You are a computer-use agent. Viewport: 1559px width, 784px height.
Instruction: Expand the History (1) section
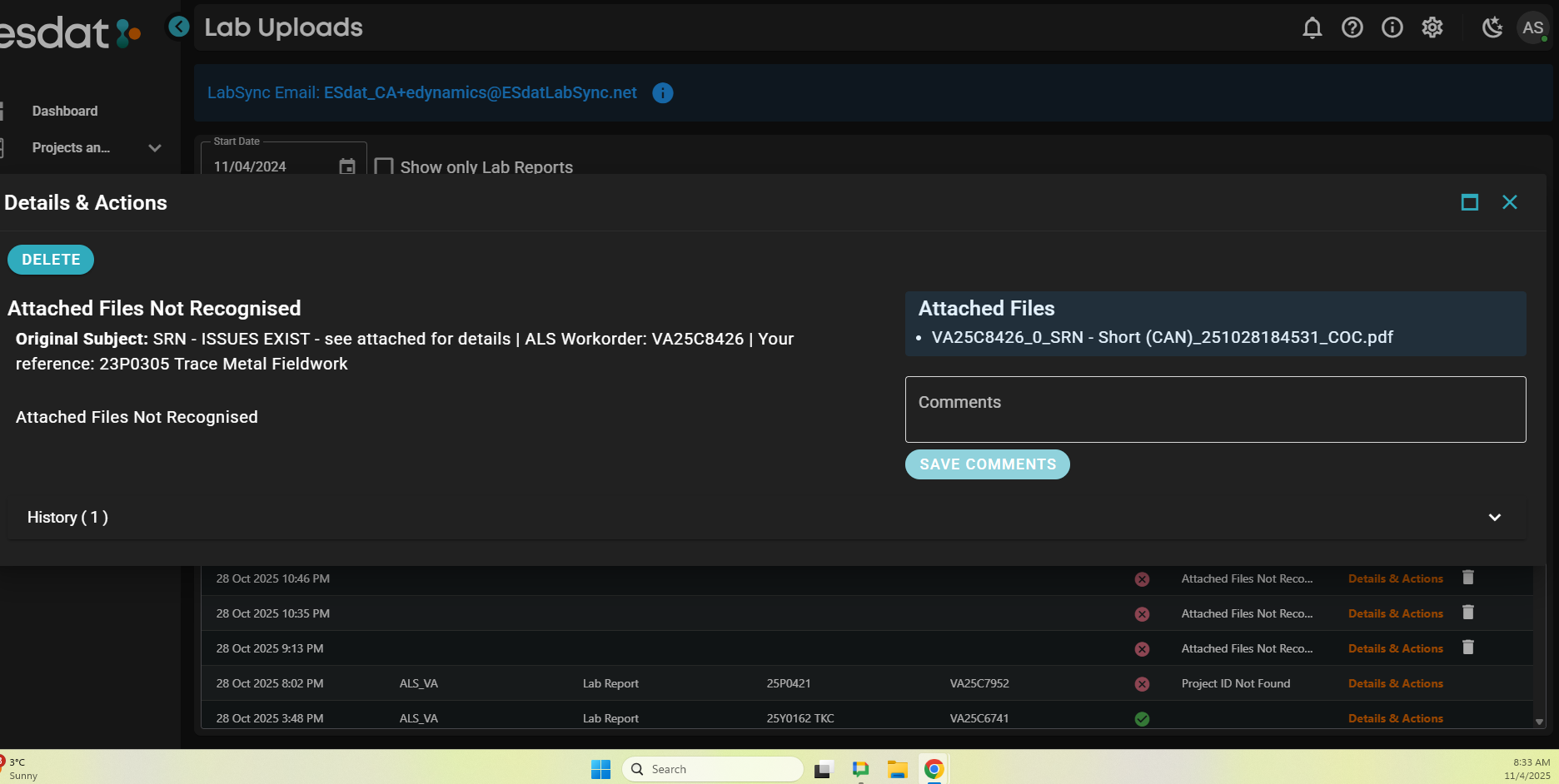pos(766,518)
